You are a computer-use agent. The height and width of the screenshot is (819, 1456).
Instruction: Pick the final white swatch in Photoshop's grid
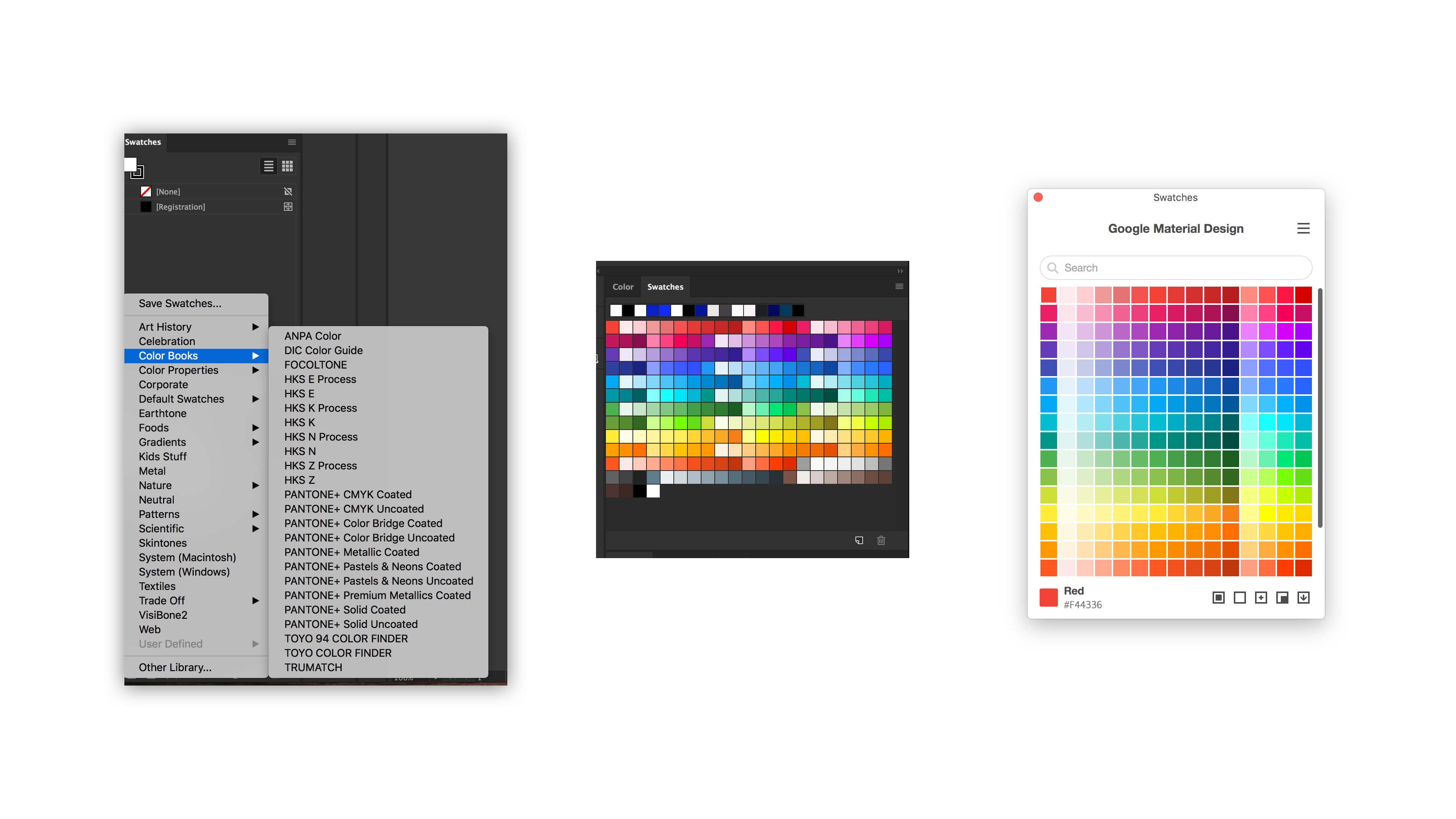coord(653,491)
